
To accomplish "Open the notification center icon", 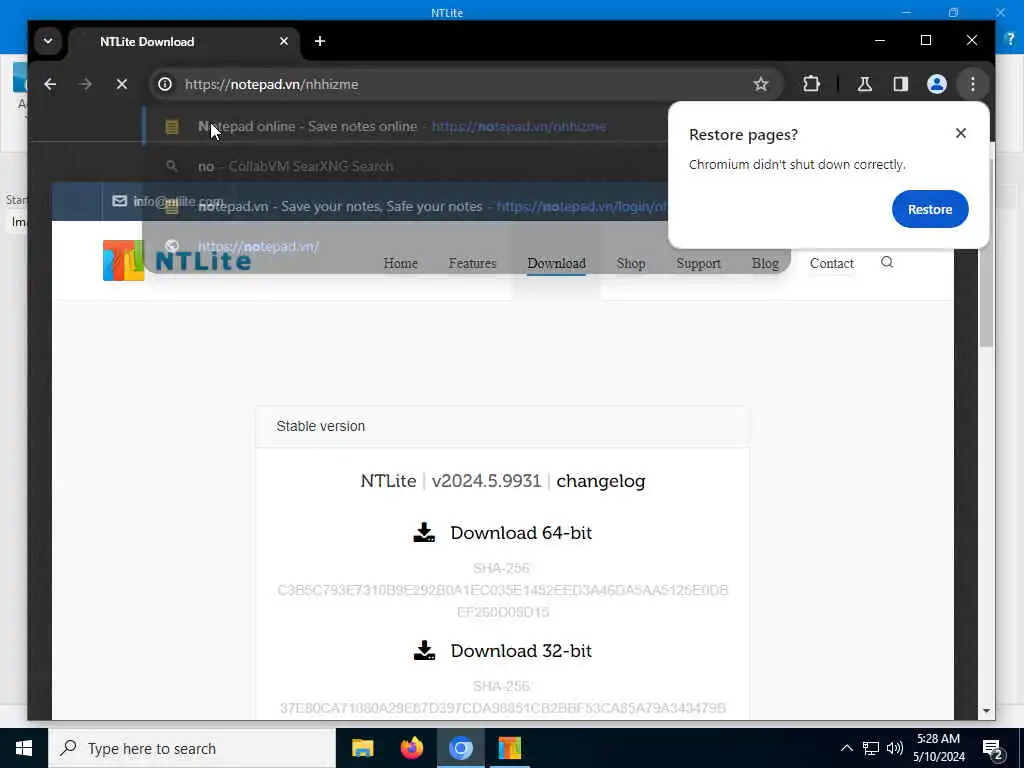I will (x=993, y=748).
